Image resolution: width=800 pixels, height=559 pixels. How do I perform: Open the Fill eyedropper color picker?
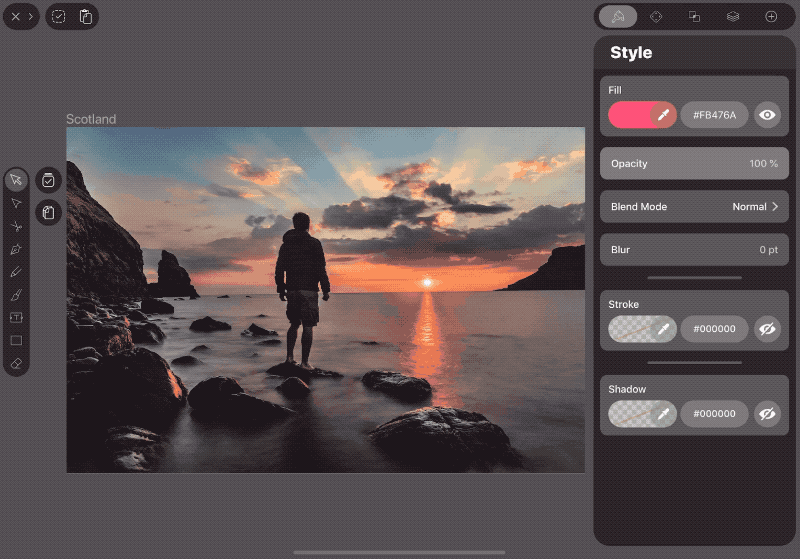(x=663, y=115)
